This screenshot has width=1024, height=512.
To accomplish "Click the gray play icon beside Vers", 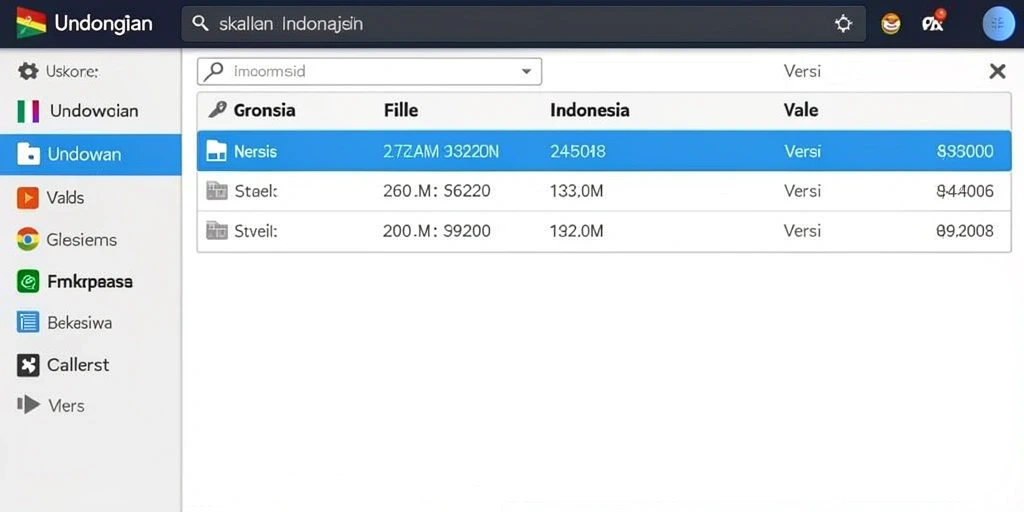I will (28, 405).
